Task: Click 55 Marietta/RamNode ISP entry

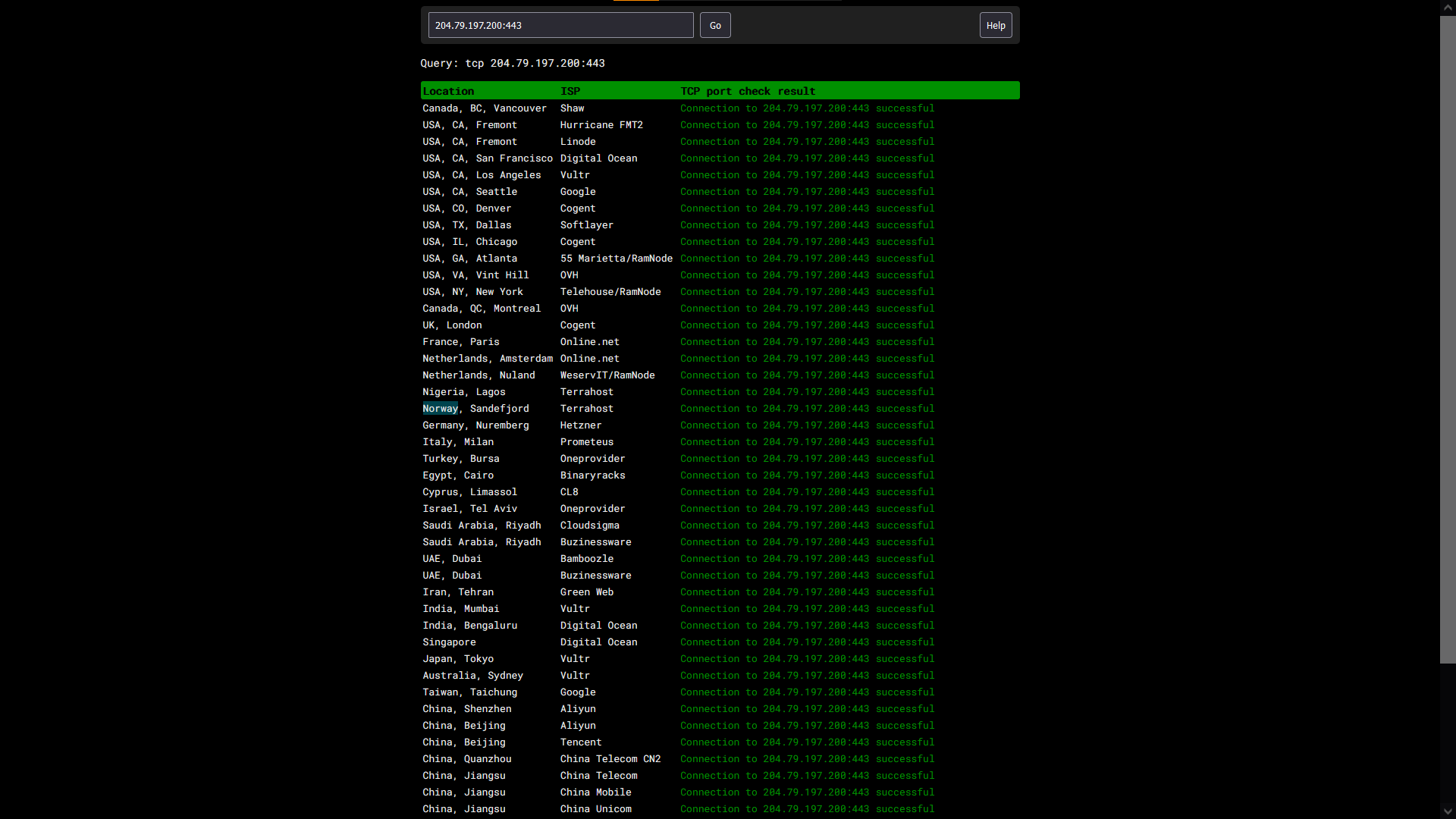Action: tap(616, 259)
